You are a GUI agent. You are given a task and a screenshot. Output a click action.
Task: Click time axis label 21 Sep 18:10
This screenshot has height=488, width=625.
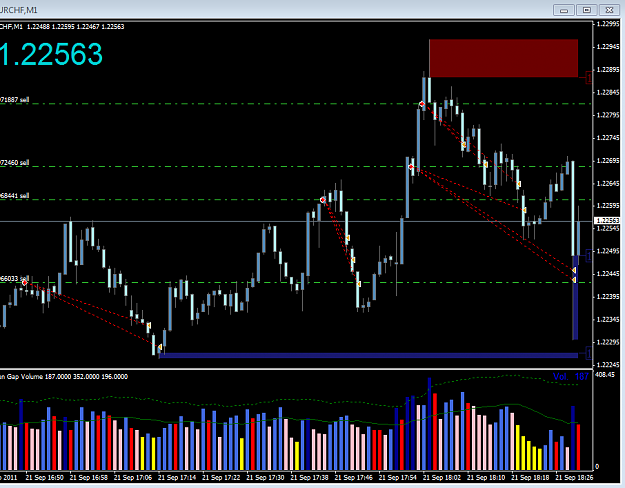click(486, 477)
